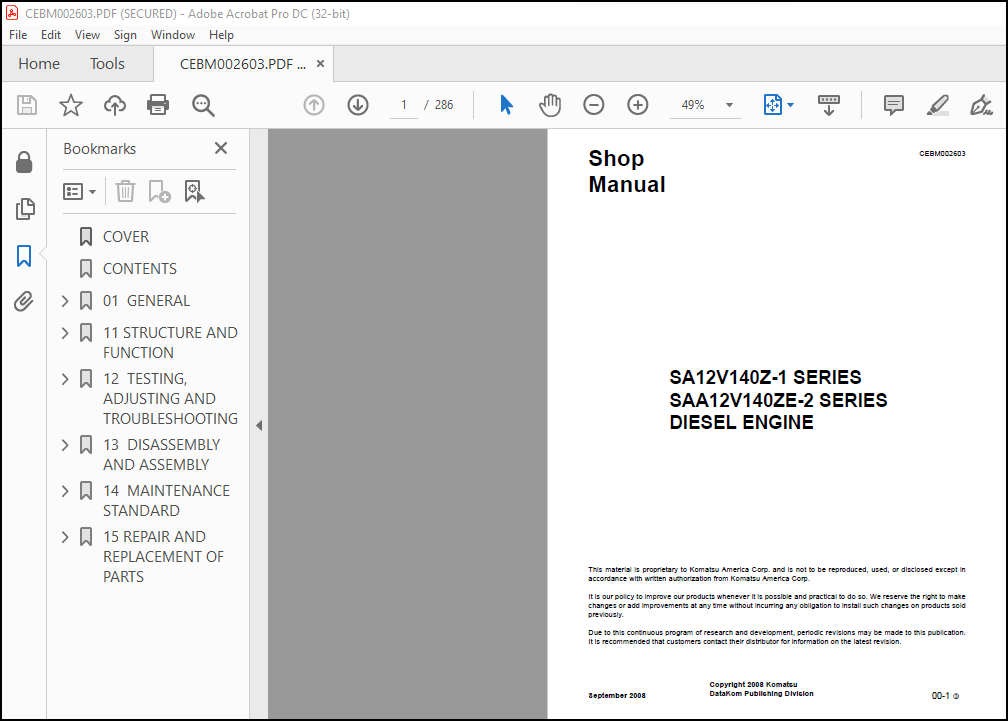Click the "CEBM002603" code on the page
Image resolution: width=1008 pixels, height=721 pixels.
(x=942, y=154)
